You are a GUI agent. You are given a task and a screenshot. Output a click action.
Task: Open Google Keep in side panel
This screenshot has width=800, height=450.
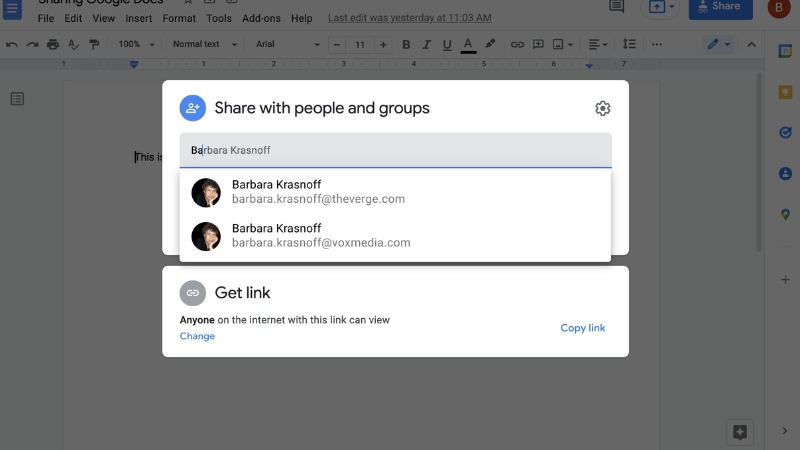[x=785, y=92]
